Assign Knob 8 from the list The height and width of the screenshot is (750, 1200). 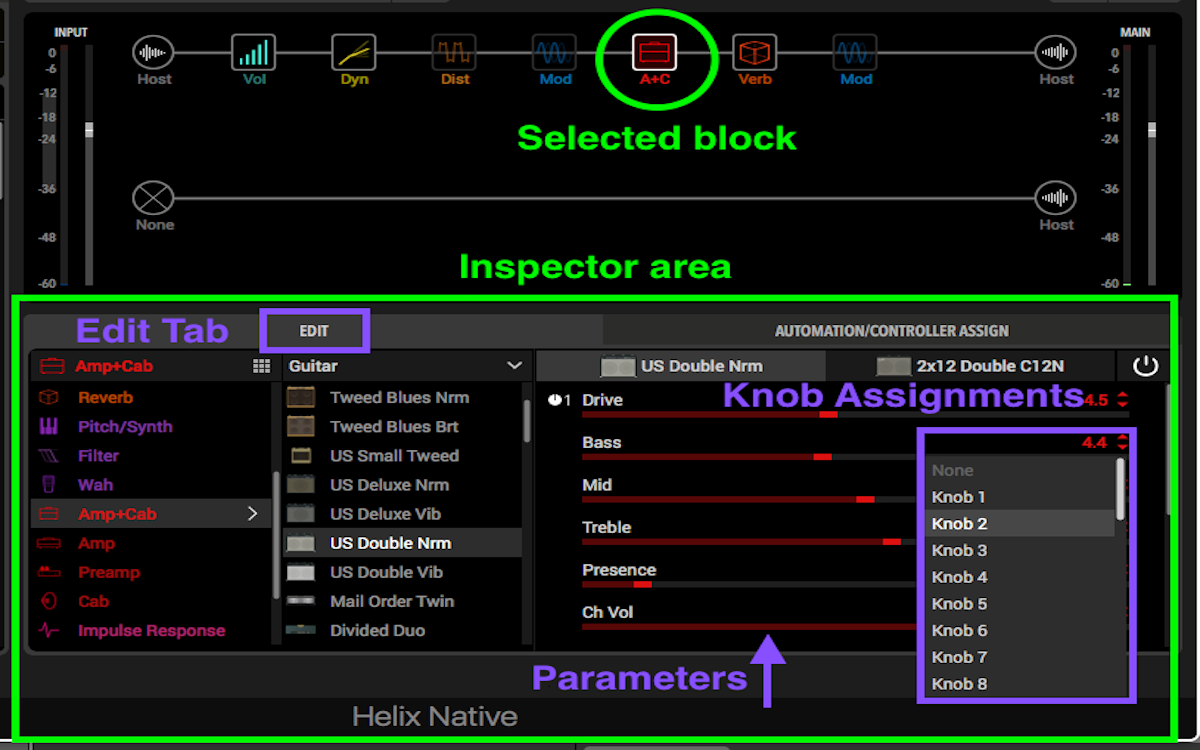click(x=1019, y=684)
